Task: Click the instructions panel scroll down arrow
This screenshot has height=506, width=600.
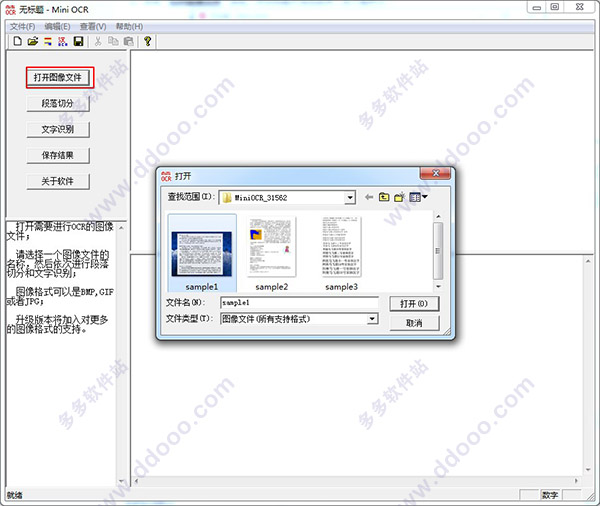Action: pyautogui.click(x=121, y=481)
